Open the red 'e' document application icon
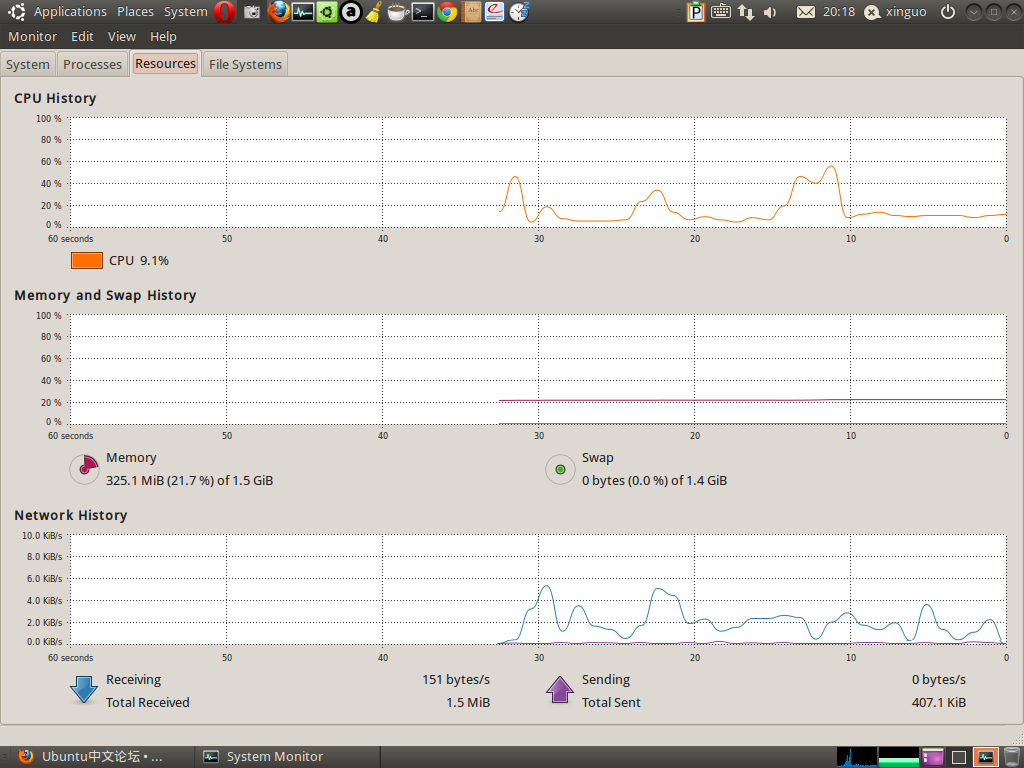This screenshot has width=1024, height=768. point(494,12)
